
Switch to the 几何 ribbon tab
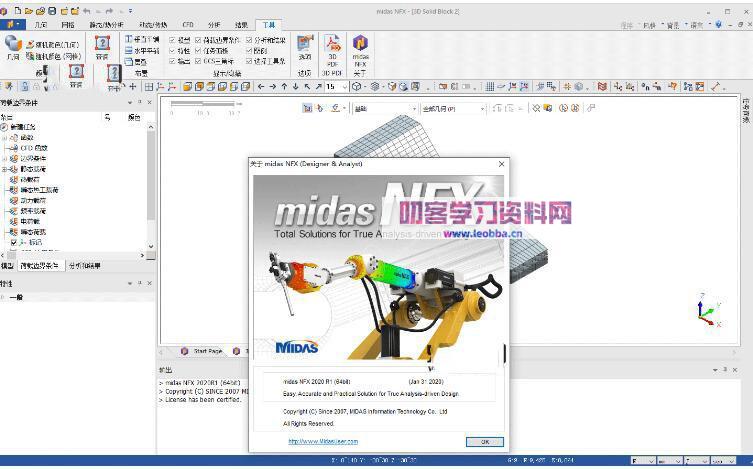(40, 24)
